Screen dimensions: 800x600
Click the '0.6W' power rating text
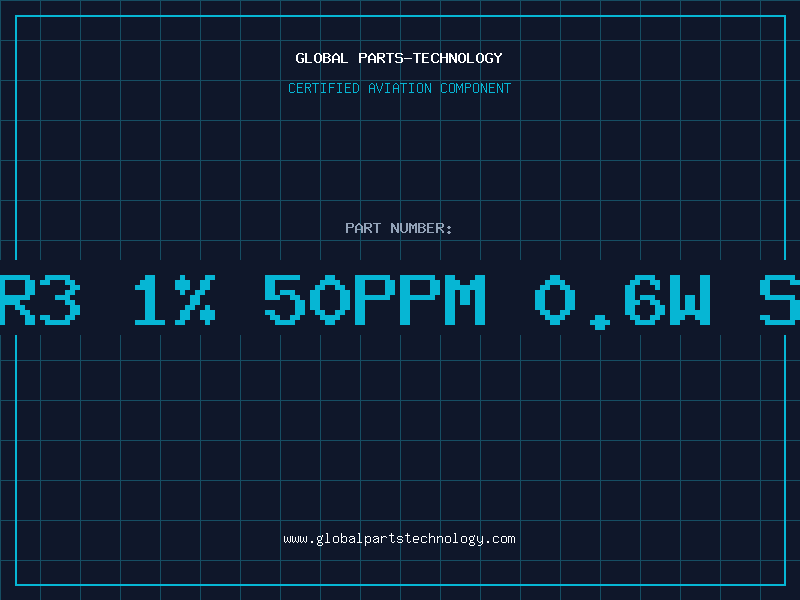pos(622,301)
